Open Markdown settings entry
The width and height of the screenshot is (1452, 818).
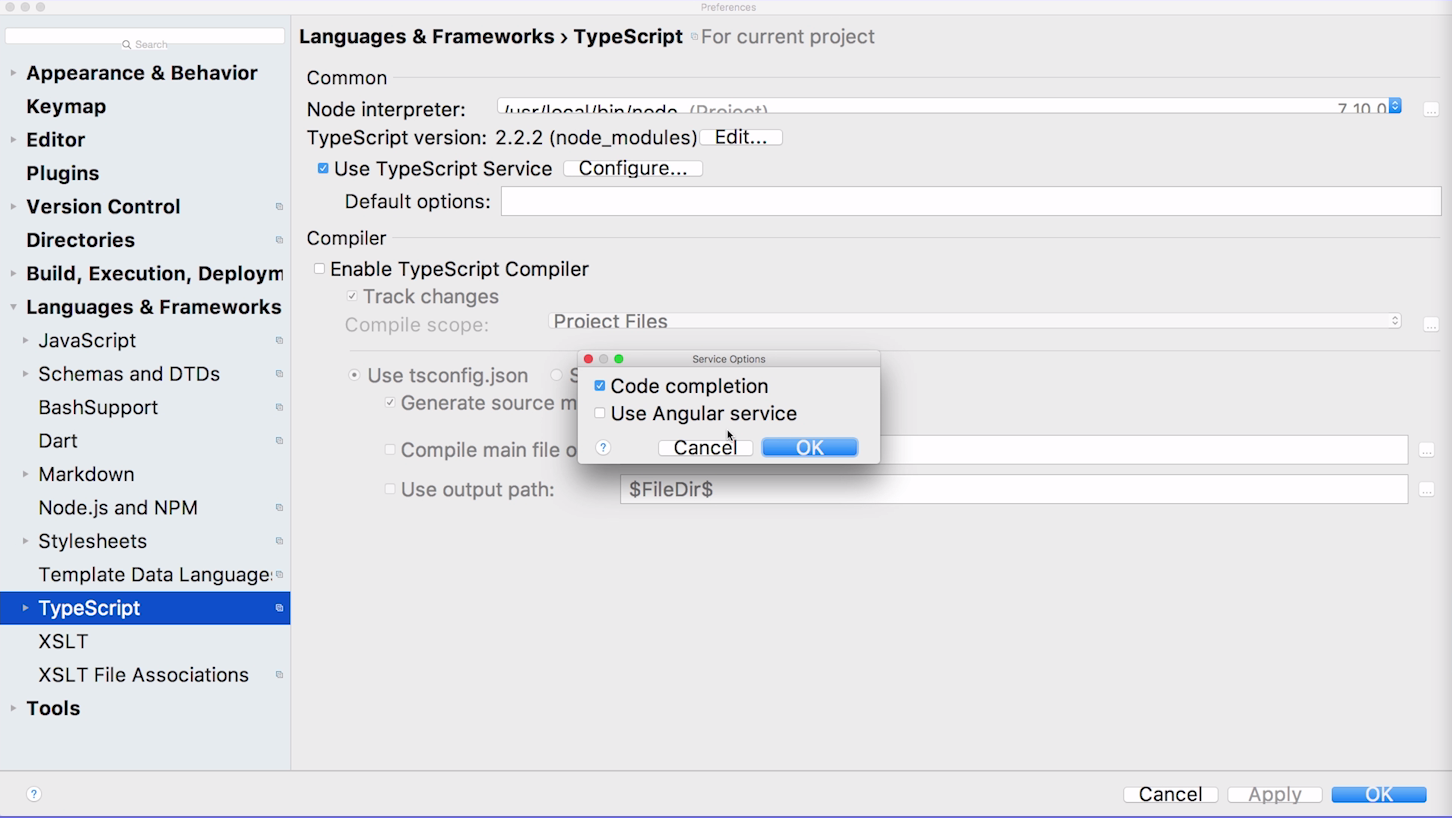coord(86,475)
